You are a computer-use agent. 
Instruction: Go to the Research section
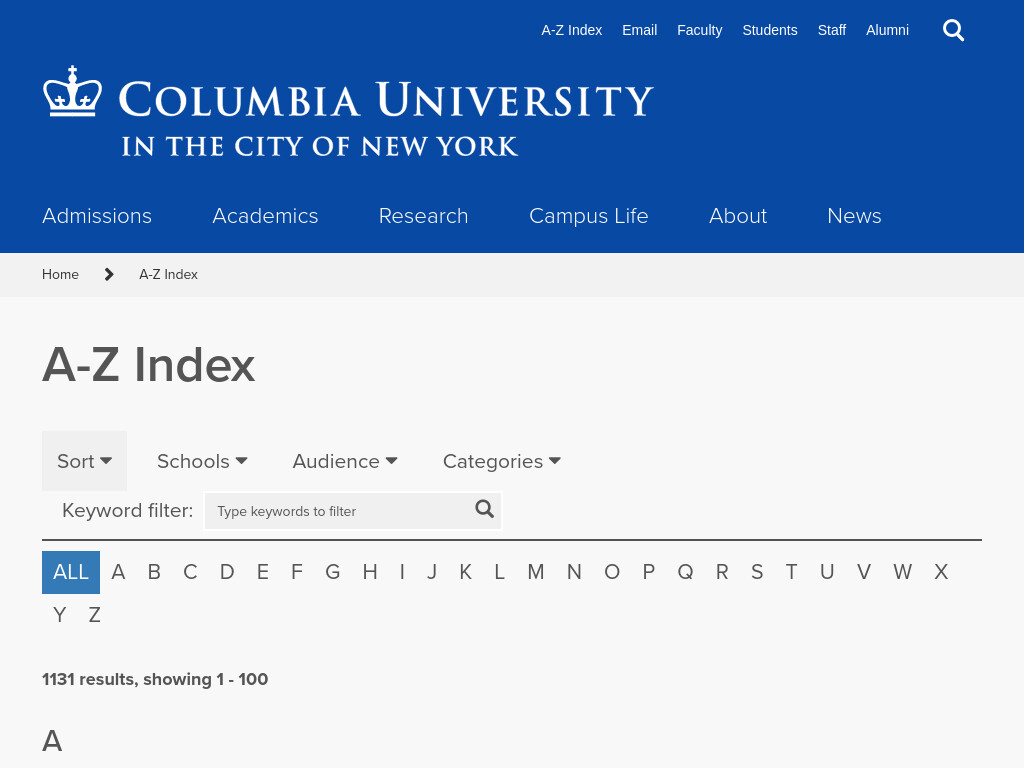[423, 216]
